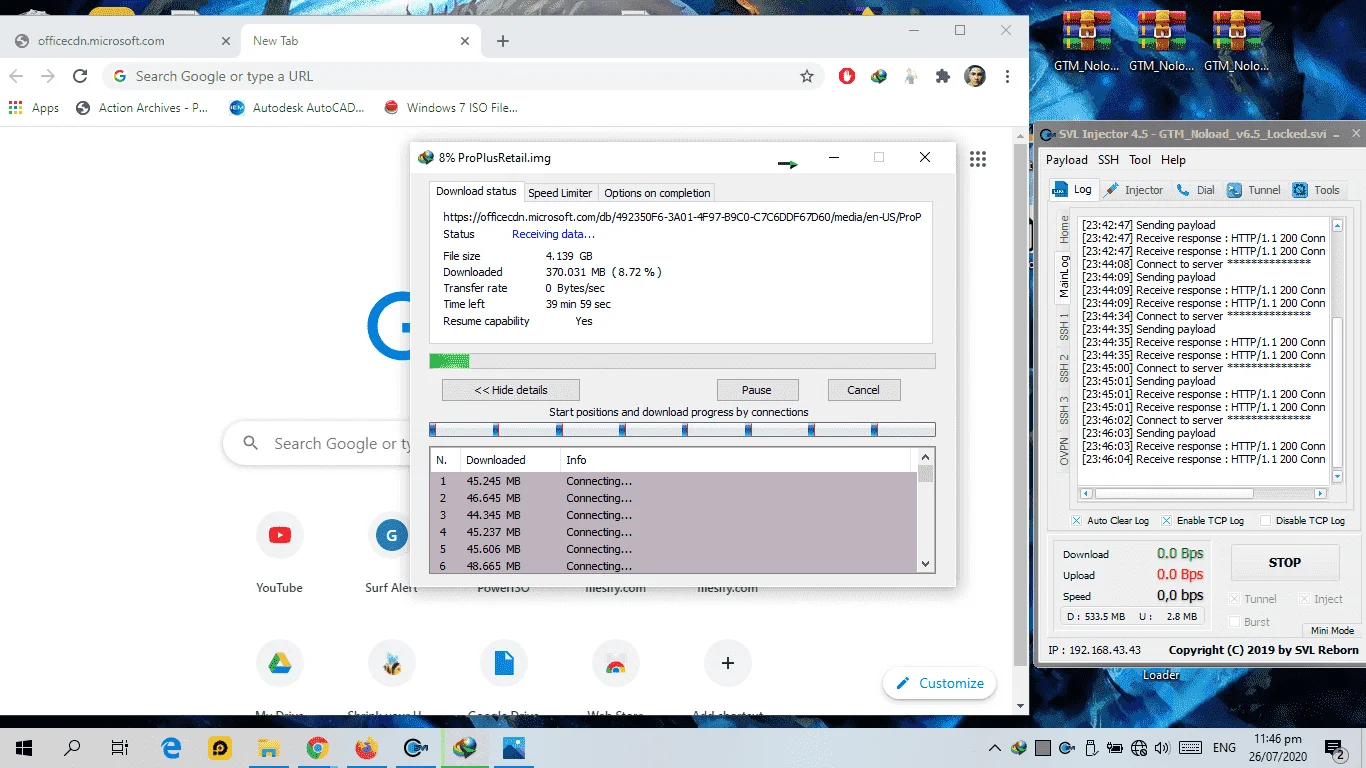Launch Microsoft Edge from the taskbar
1366x768 pixels.
pyautogui.click(x=172, y=747)
